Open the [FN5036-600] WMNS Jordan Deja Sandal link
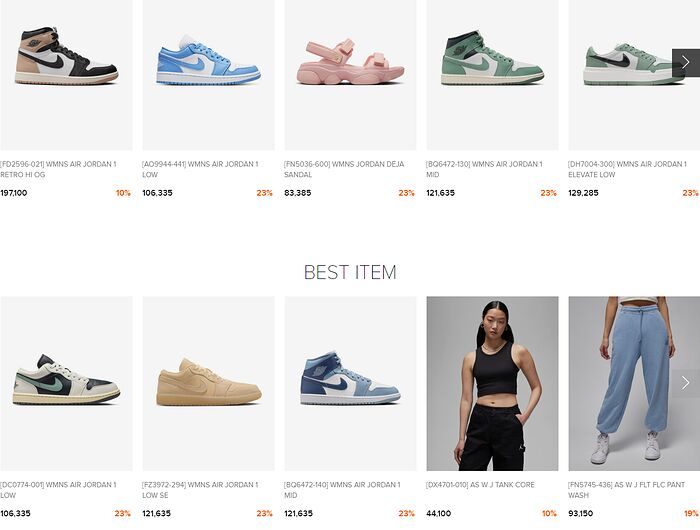 pos(344,169)
